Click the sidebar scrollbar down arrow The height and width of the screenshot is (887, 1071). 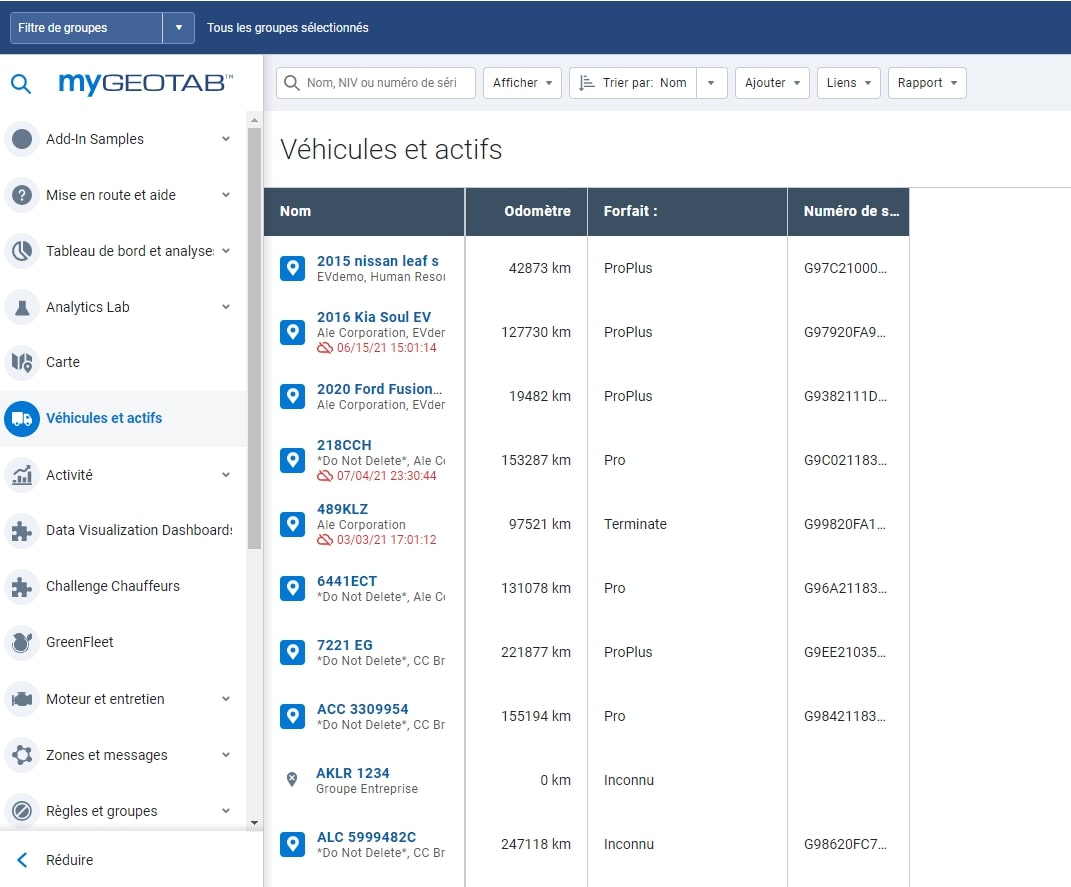[x=254, y=822]
